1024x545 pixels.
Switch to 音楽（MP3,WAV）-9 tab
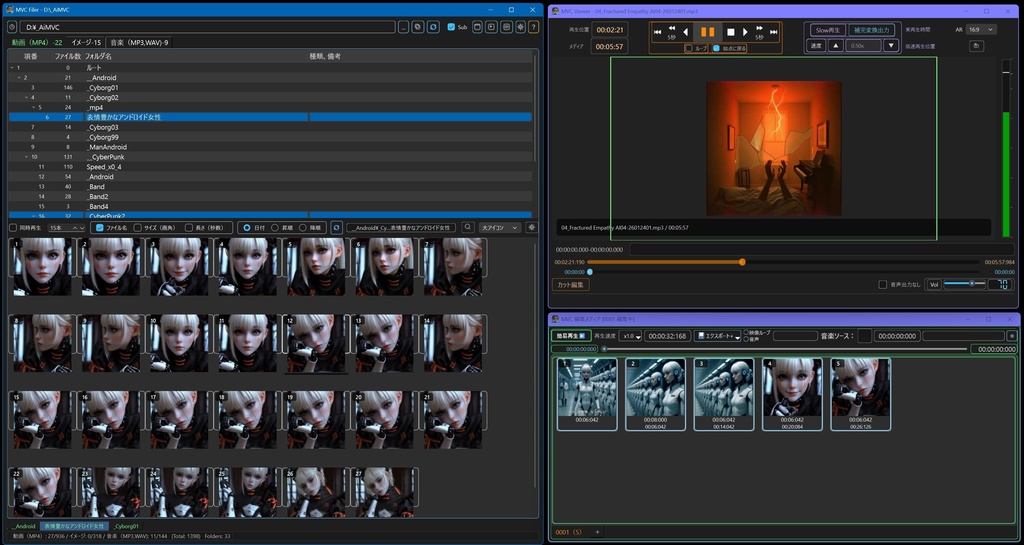(x=138, y=42)
